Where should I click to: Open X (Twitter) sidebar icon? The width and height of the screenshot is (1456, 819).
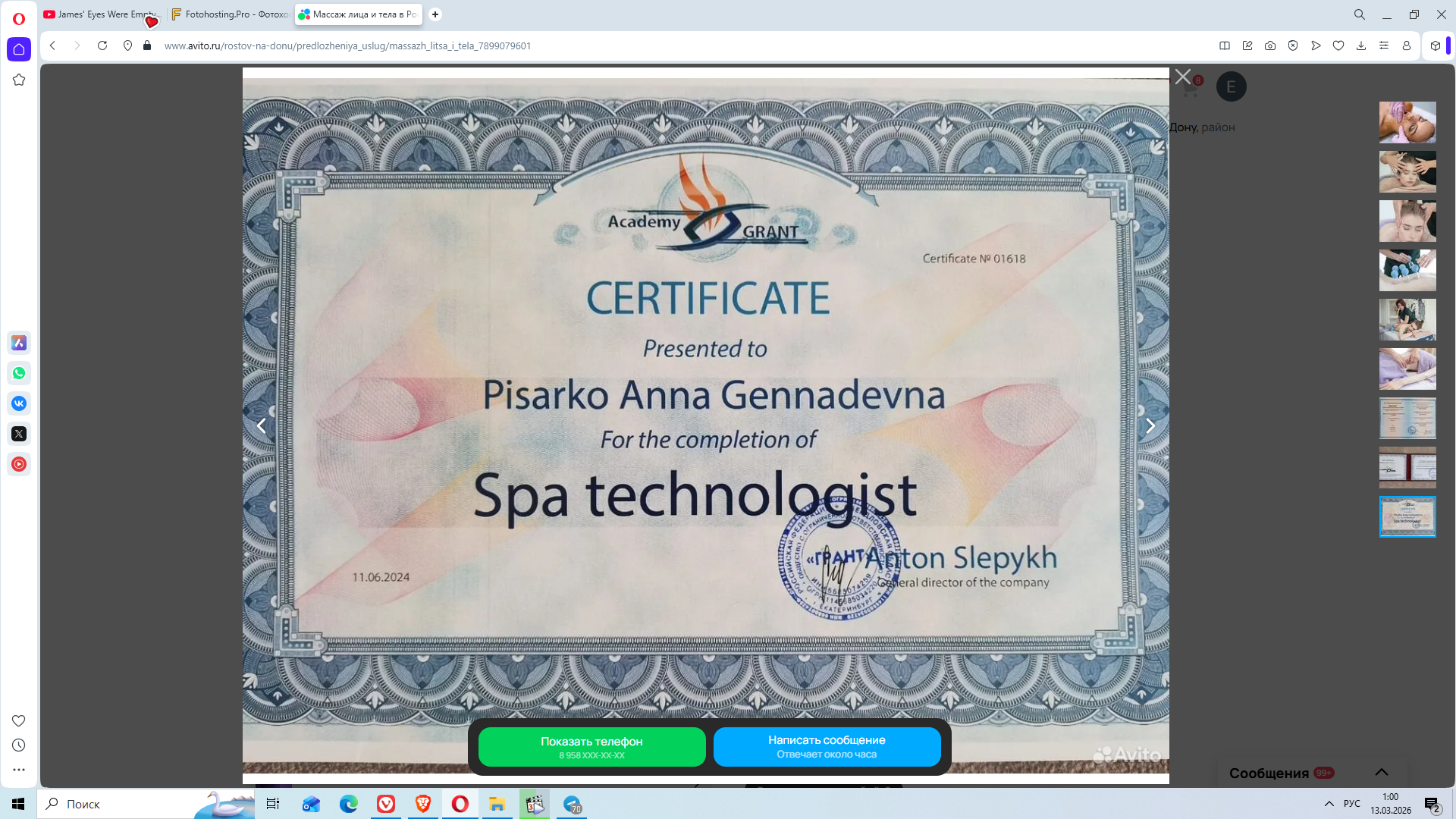point(19,434)
